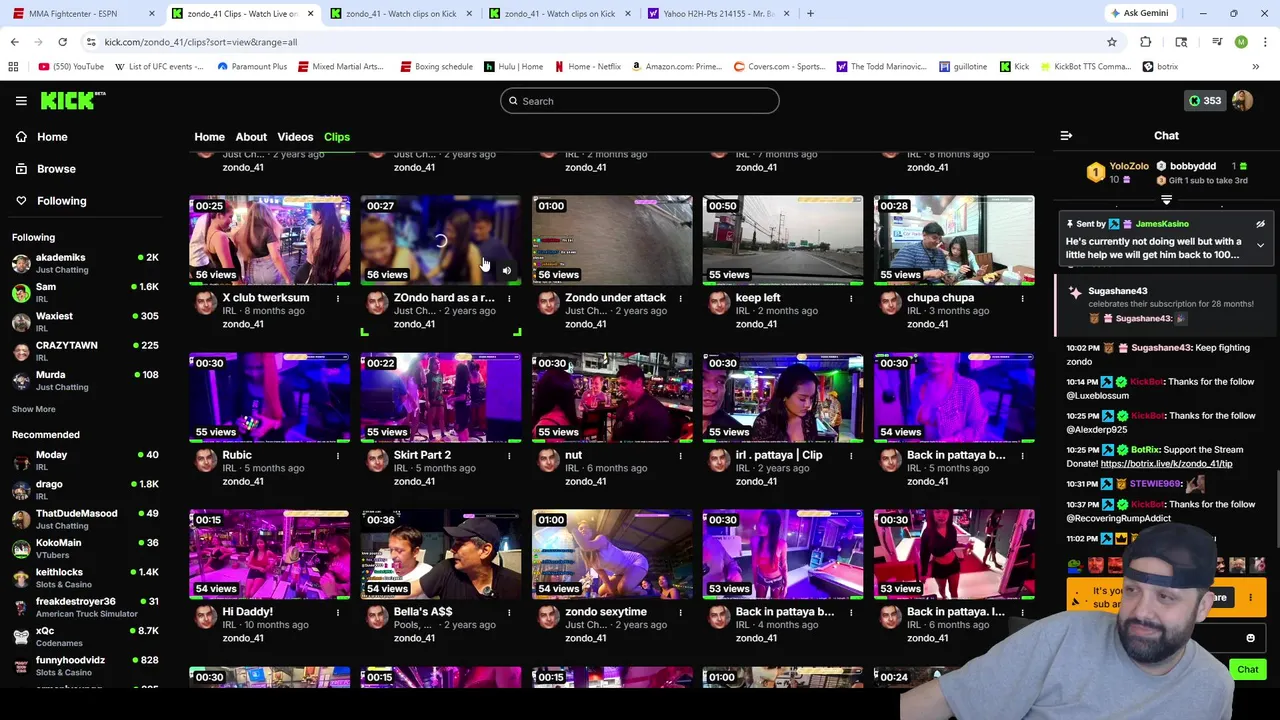Open CRAZYTAWN channel in Following

[86, 351]
